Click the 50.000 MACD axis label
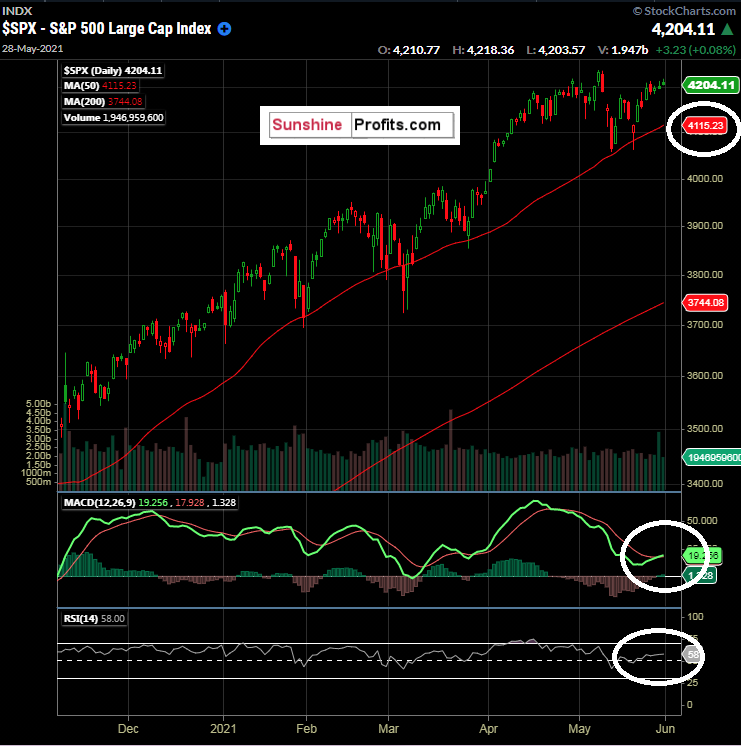741x746 pixels. click(702, 520)
